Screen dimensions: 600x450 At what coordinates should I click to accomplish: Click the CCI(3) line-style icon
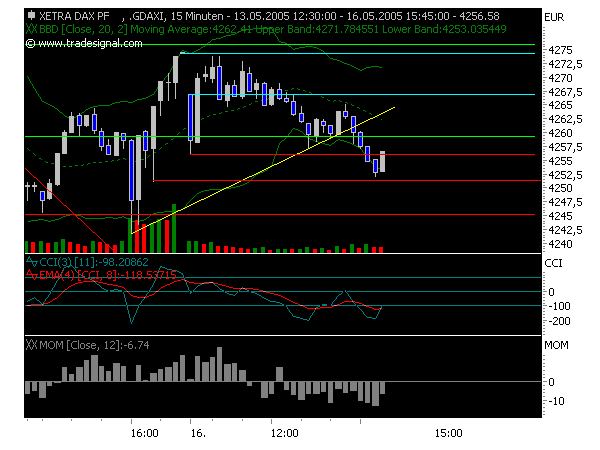coord(32,262)
